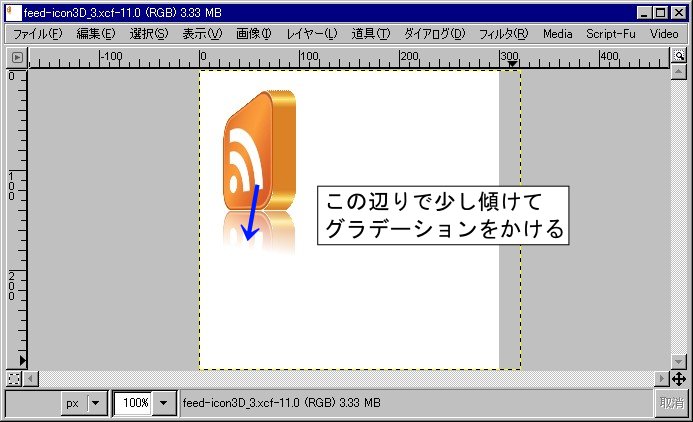Open the レイヤー(L) menu
This screenshot has height=422, width=693.
(x=312, y=34)
